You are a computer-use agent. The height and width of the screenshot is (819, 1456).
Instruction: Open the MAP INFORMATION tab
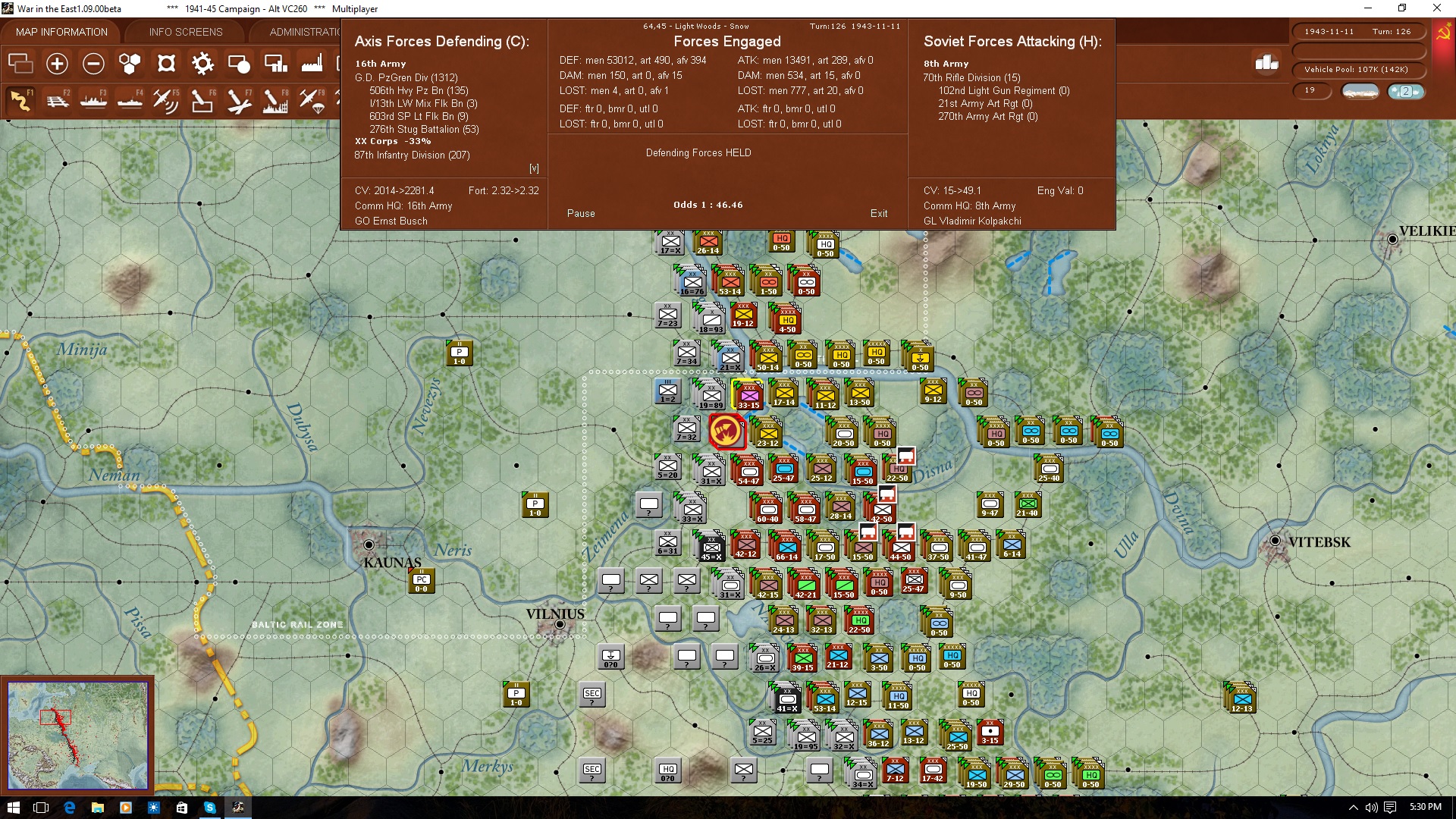coord(61,32)
